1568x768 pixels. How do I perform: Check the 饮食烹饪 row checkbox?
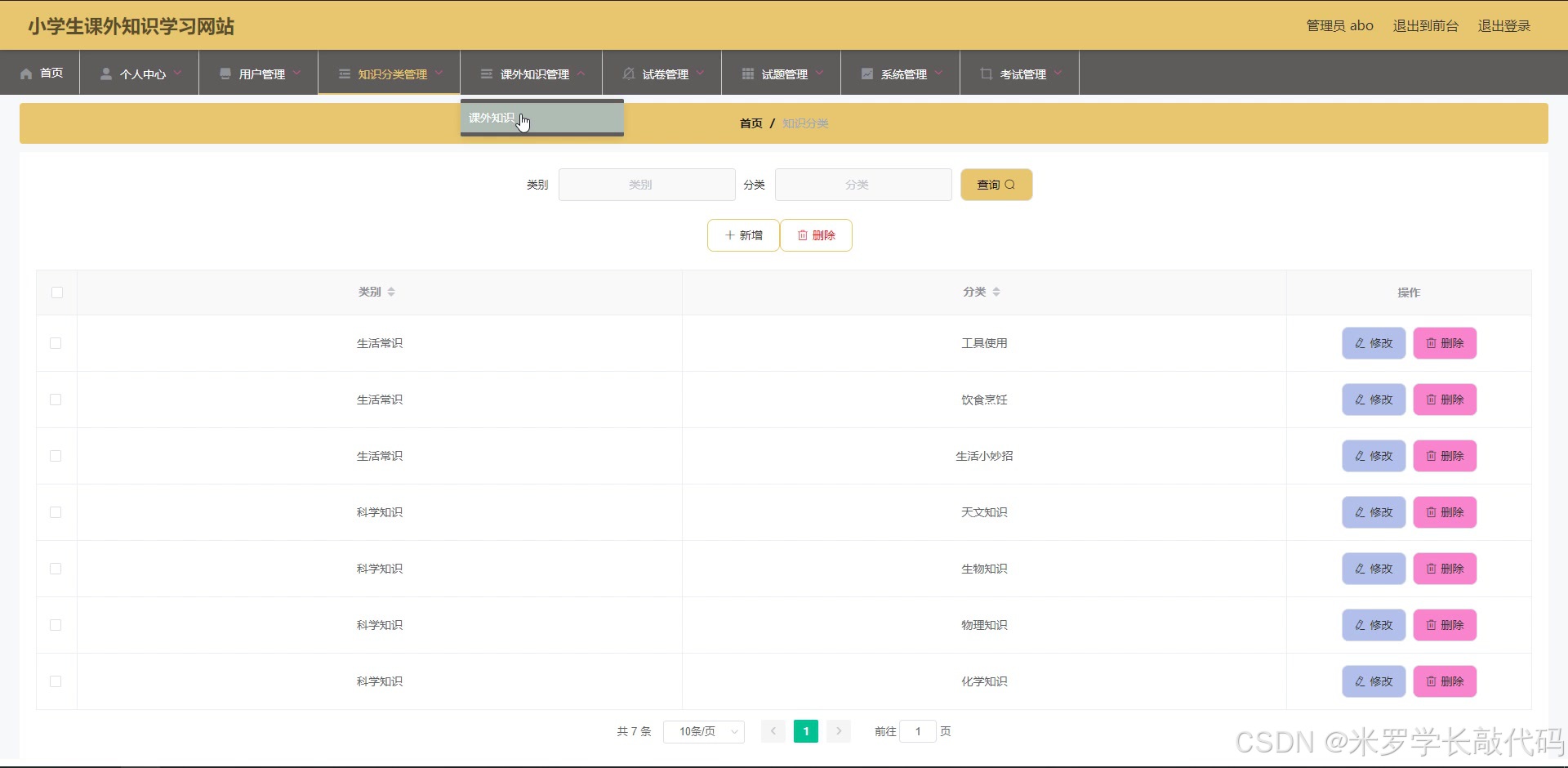coord(56,400)
